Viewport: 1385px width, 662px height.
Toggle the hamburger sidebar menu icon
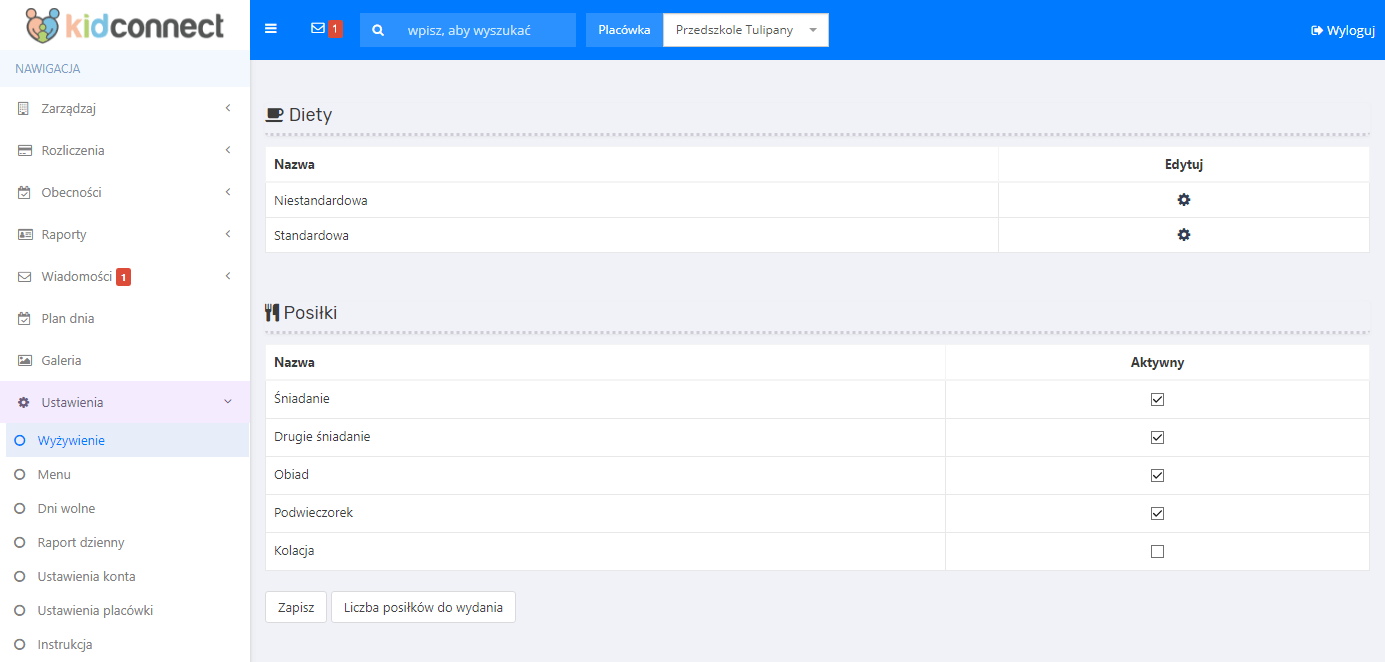[271, 29]
